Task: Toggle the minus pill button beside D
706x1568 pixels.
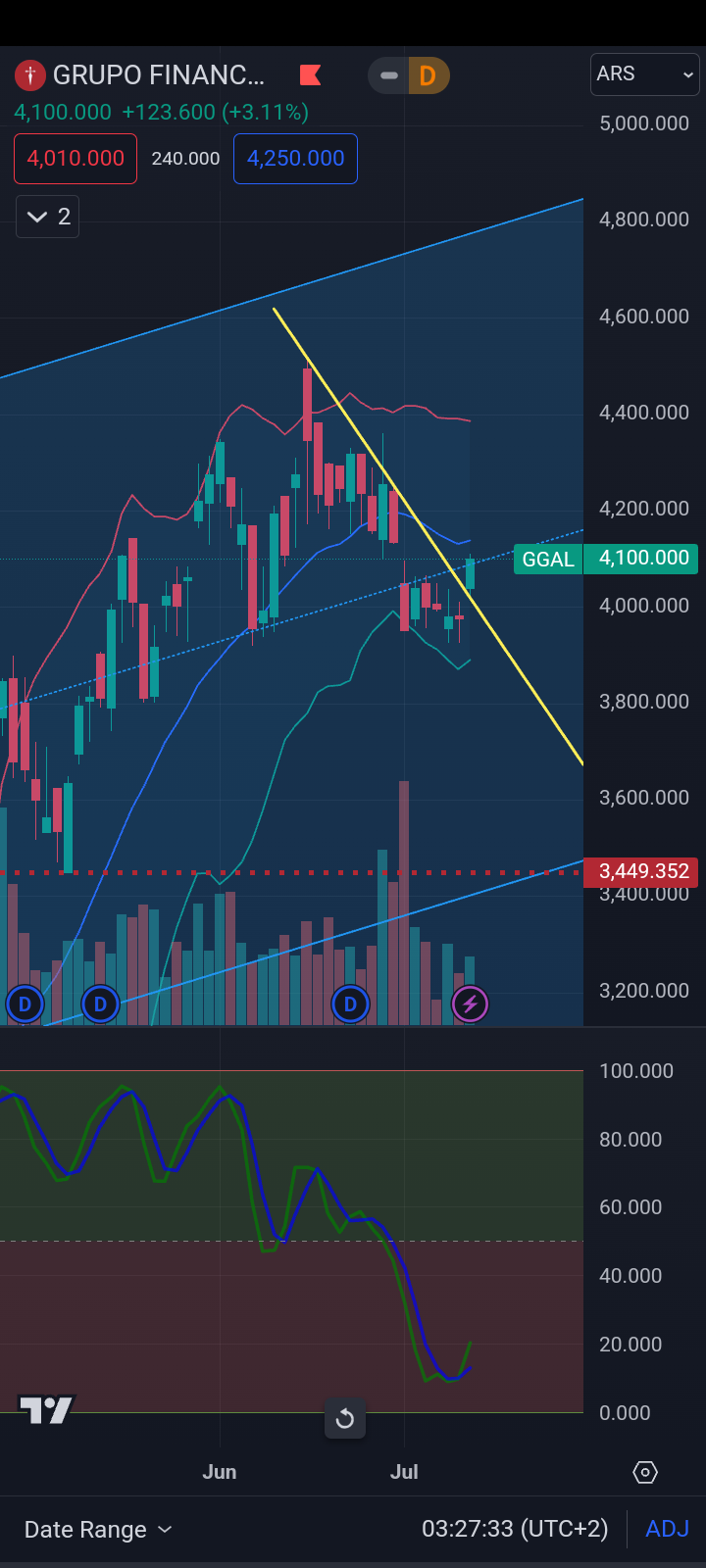Action: pyautogui.click(x=389, y=75)
